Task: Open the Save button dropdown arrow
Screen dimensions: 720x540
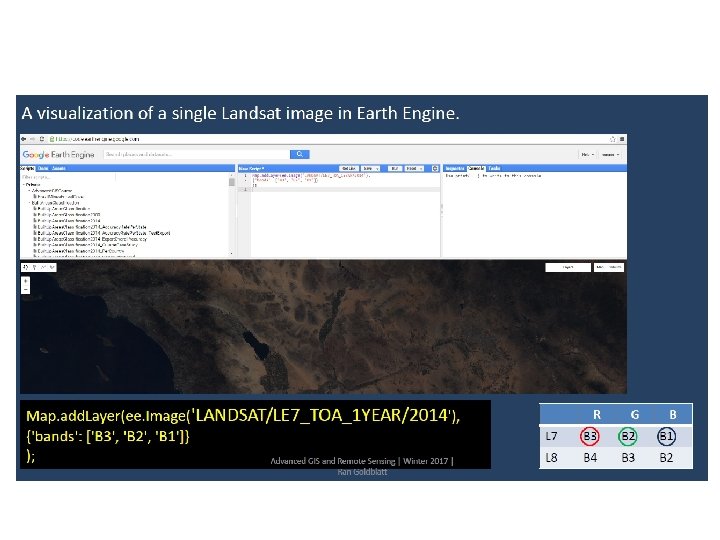Action: (377, 169)
